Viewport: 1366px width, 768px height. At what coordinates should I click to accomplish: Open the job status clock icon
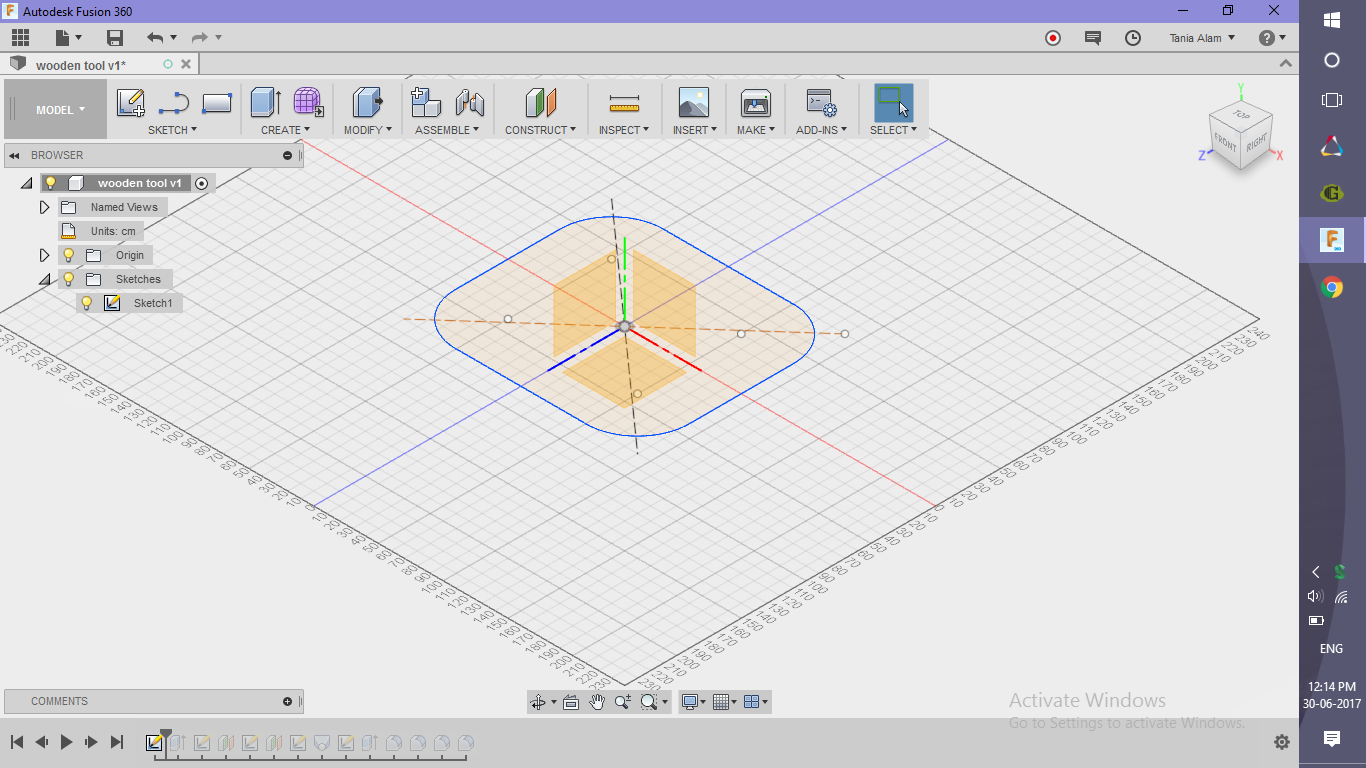click(1133, 38)
